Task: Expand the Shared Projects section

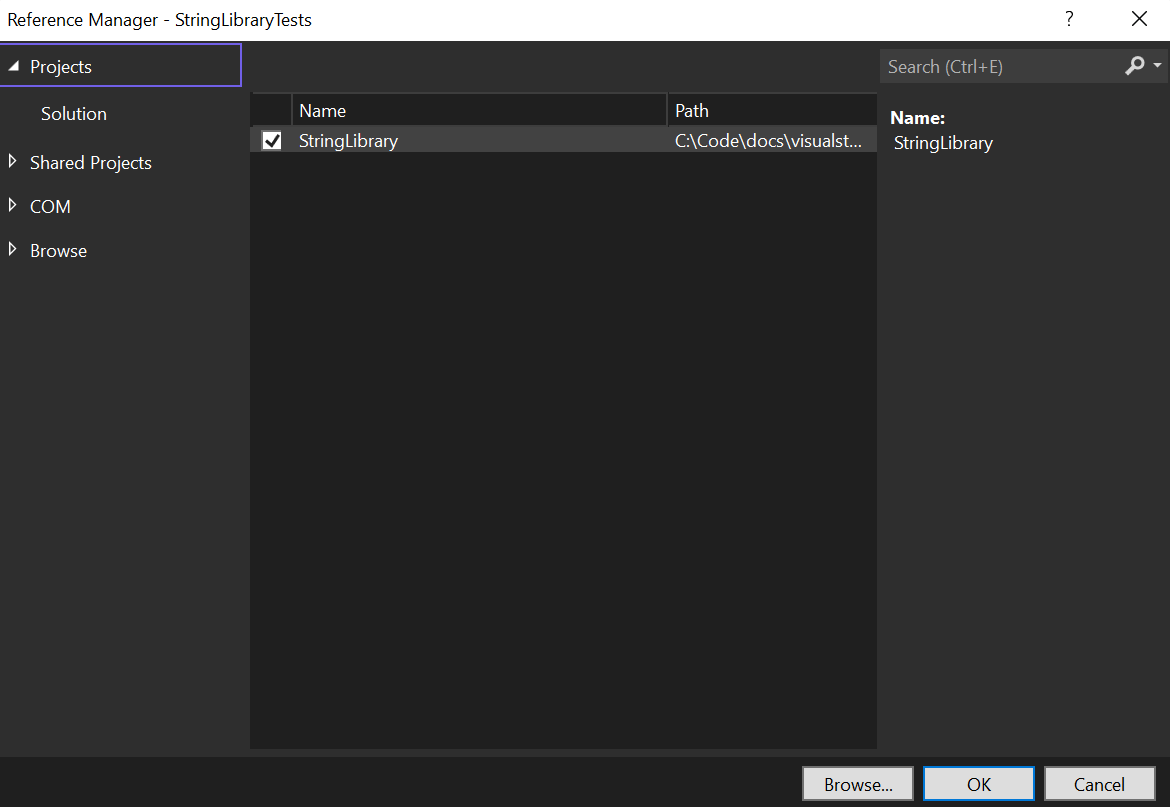Action: 13,162
